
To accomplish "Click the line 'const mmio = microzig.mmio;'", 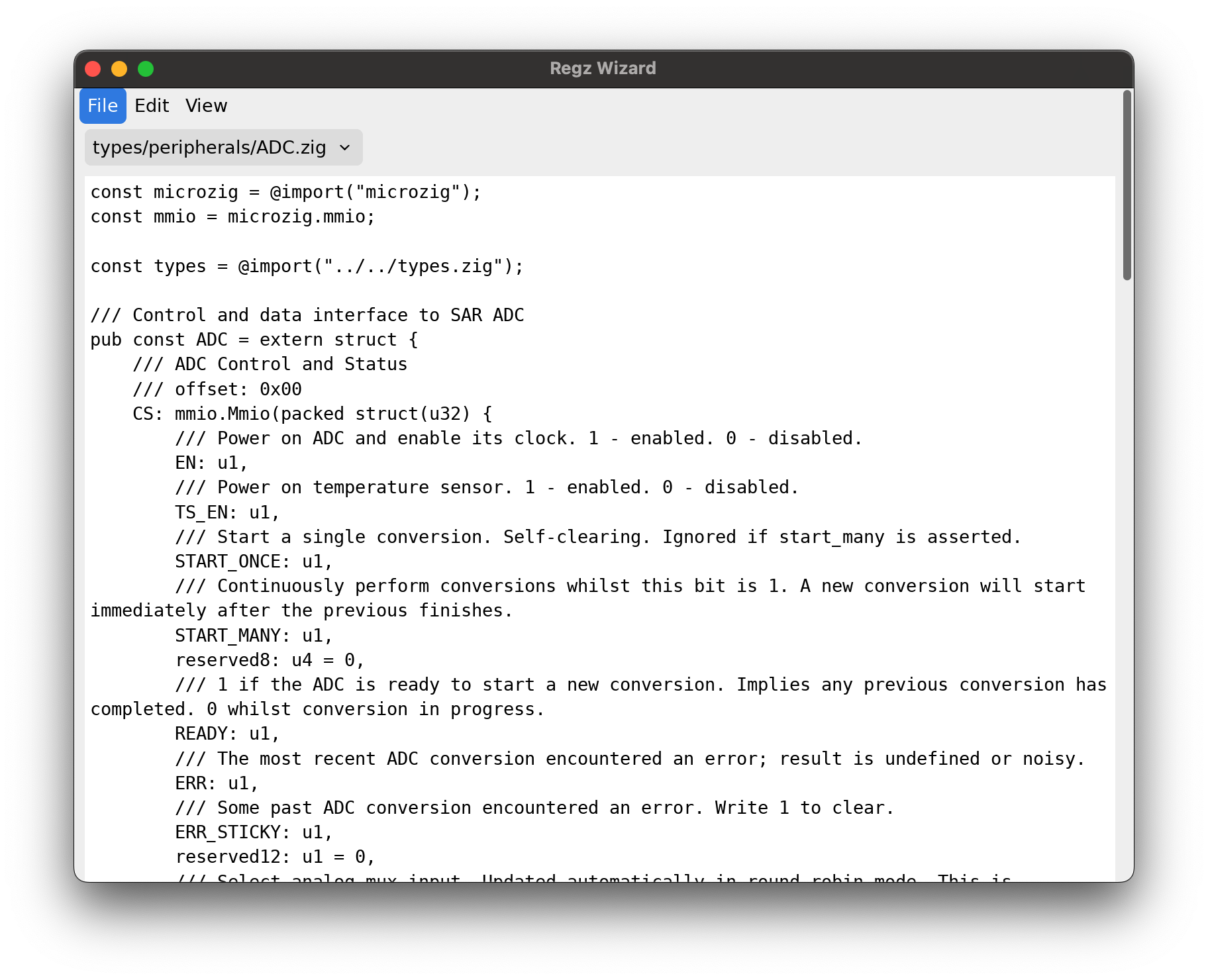I will 233,217.
